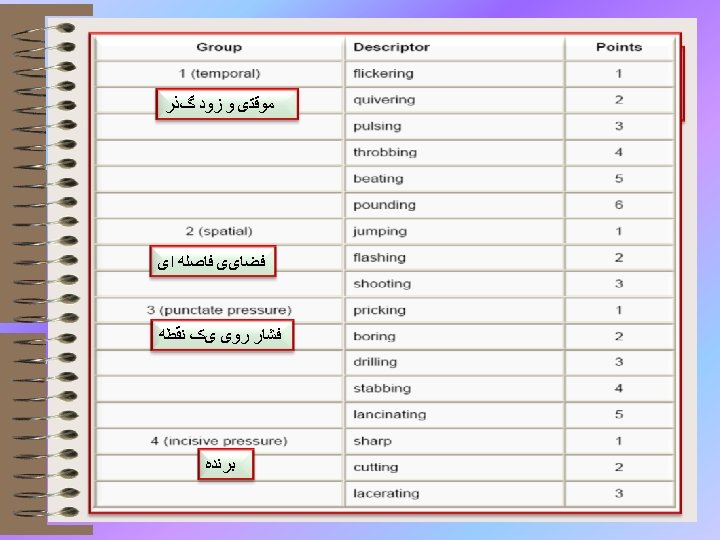Click the "Descriptor" column header
The height and width of the screenshot is (540, 720).
click(x=391, y=47)
